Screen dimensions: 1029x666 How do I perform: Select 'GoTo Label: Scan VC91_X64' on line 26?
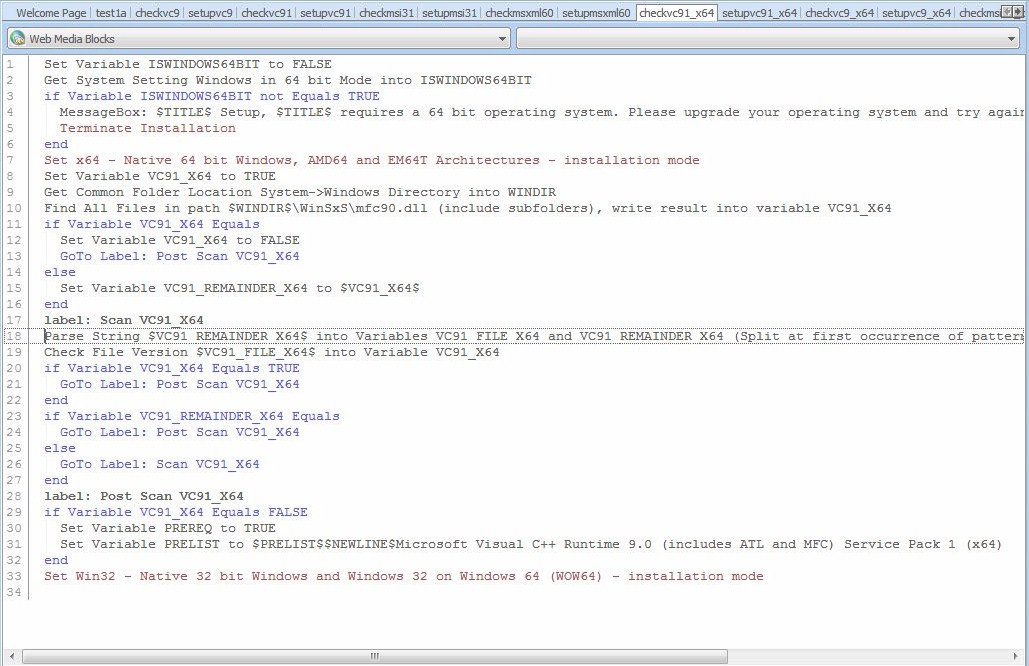pos(159,465)
